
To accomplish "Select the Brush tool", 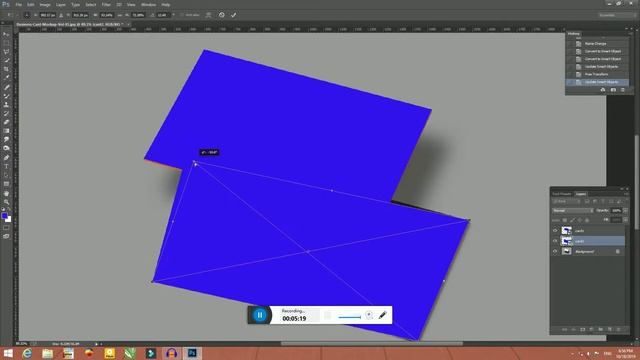I will coord(6,96).
